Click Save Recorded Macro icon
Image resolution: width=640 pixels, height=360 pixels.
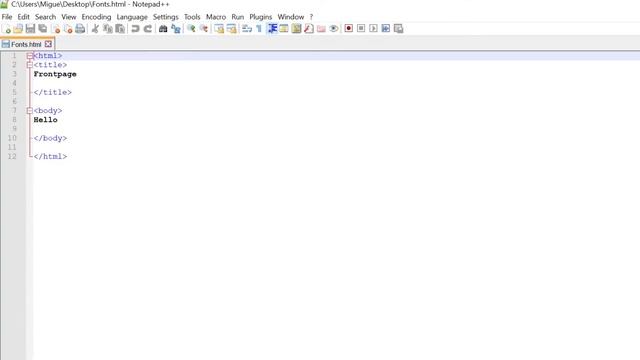click(x=398, y=29)
